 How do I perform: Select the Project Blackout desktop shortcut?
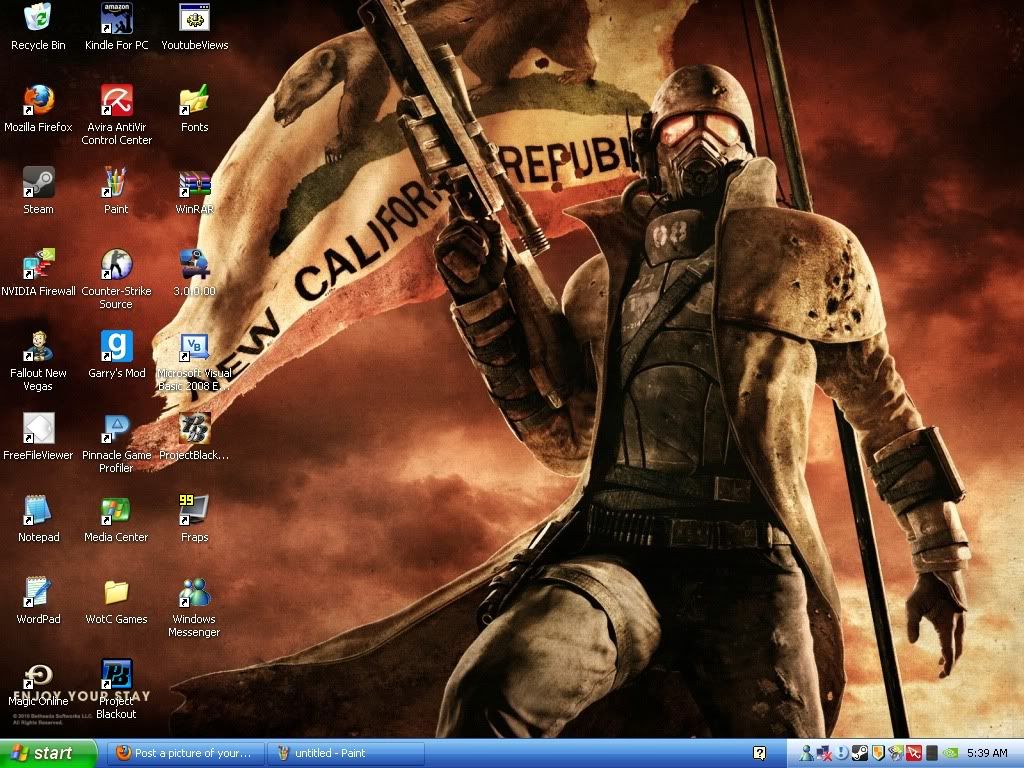[x=116, y=689]
